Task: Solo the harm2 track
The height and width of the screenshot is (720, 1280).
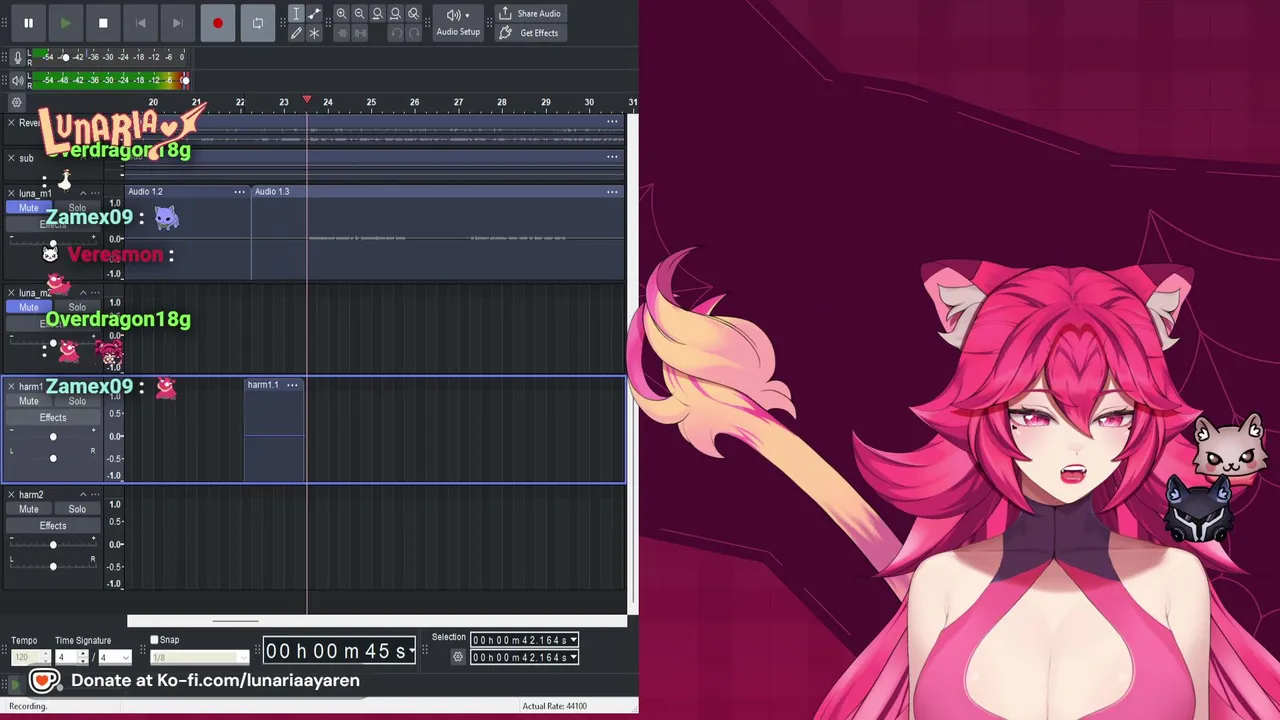Action: 77,510
